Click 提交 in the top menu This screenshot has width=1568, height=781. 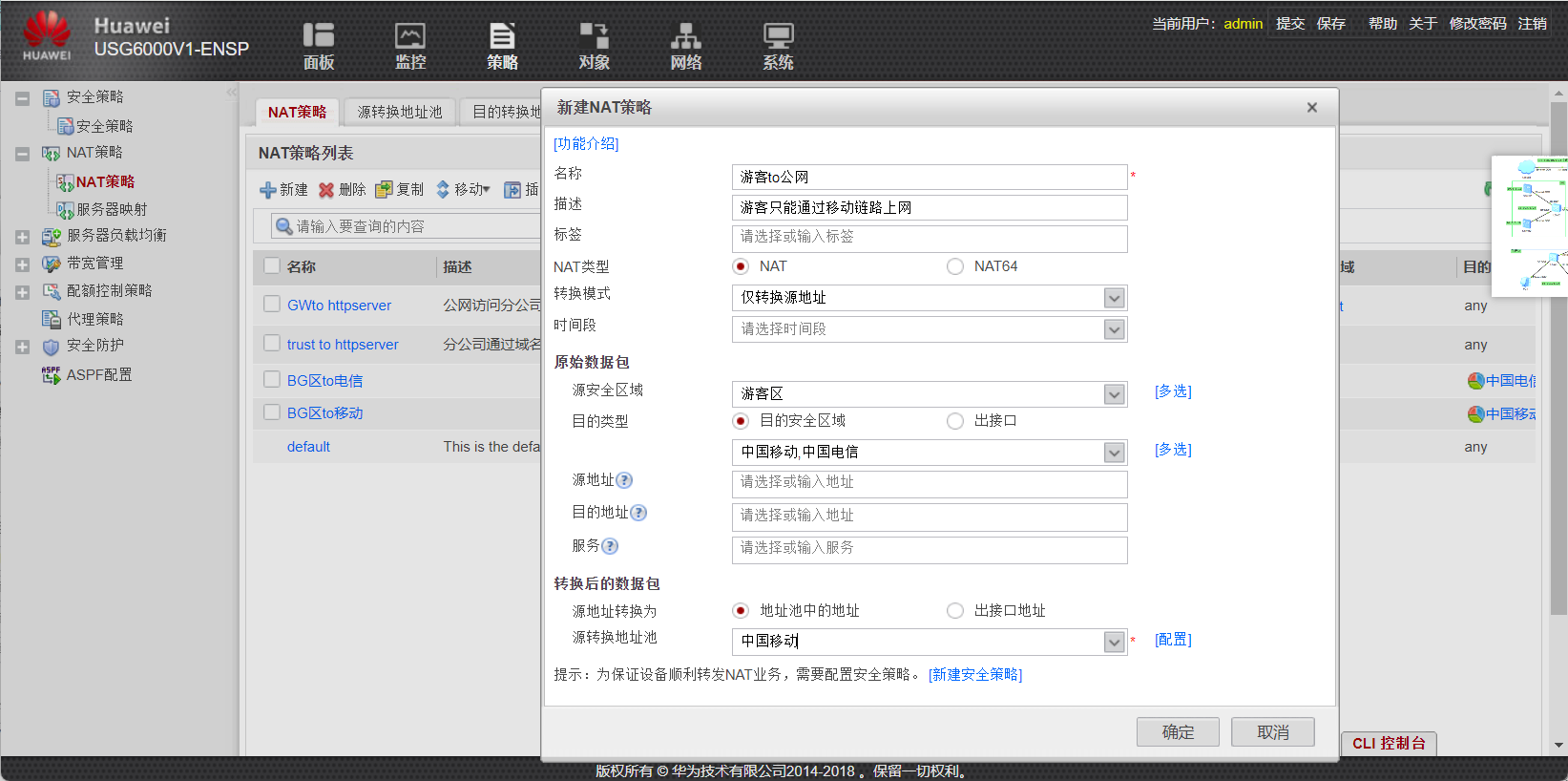click(x=1290, y=23)
